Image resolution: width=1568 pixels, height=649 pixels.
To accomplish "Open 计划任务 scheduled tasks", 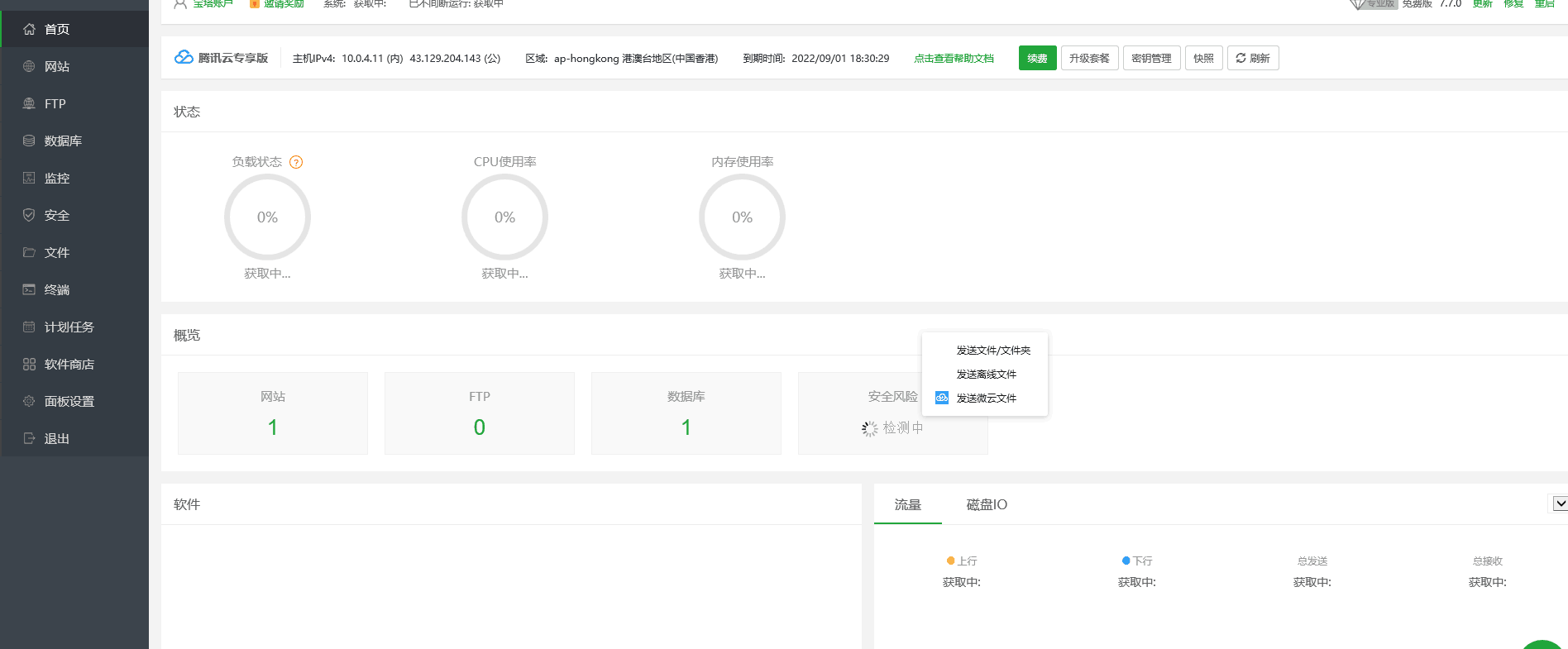I will [x=74, y=327].
